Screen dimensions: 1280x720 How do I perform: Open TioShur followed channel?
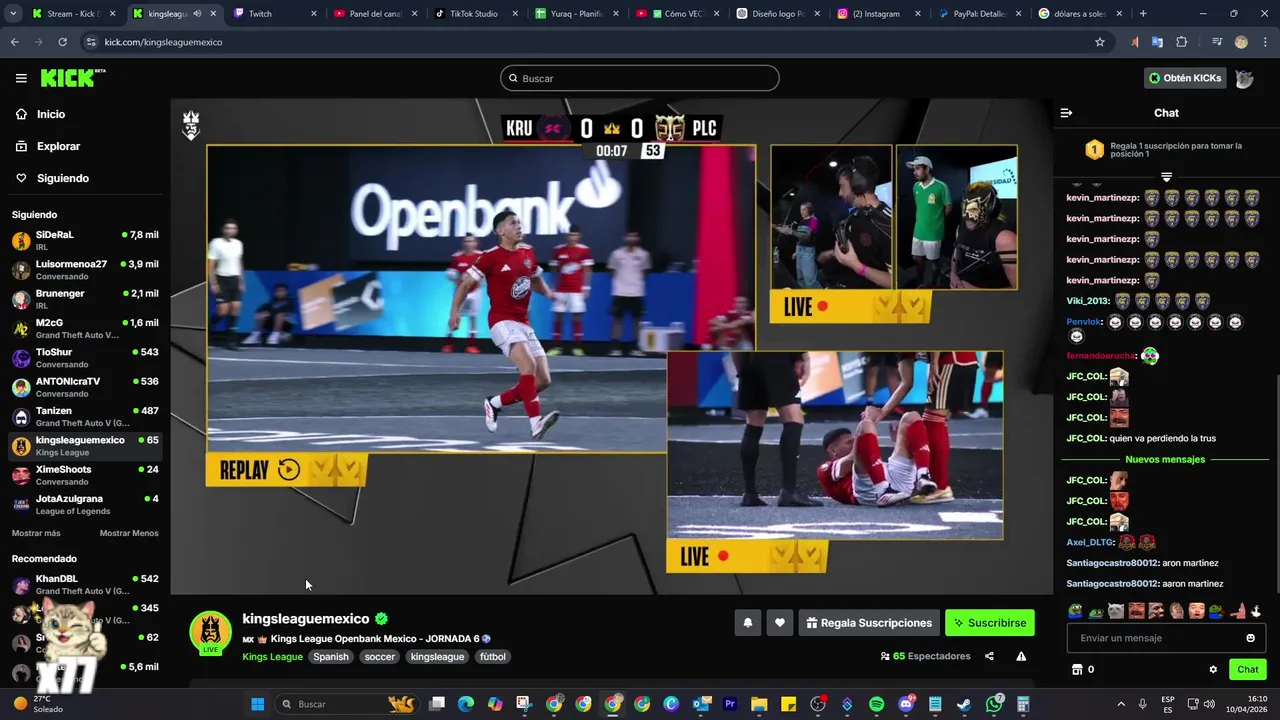pyautogui.click(x=85, y=358)
